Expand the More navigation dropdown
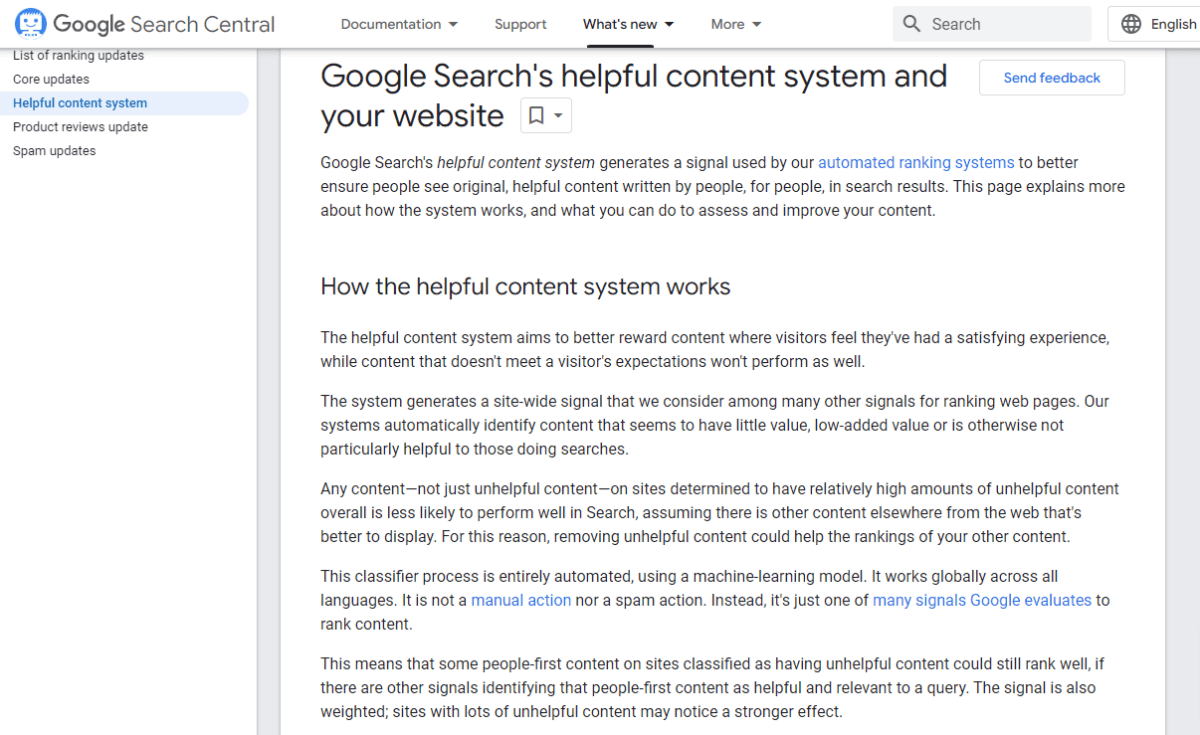The image size is (1200, 735). (736, 24)
